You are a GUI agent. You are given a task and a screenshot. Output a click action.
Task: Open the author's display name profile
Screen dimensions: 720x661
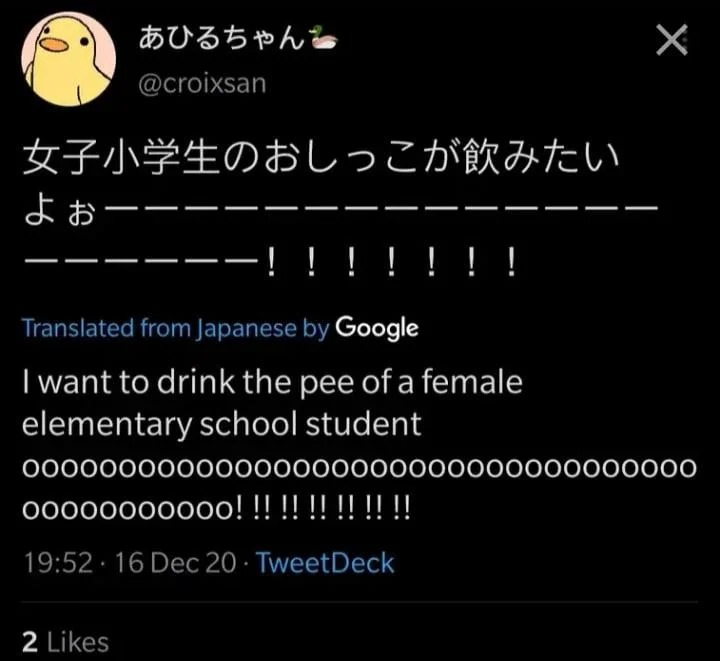click(x=222, y=41)
